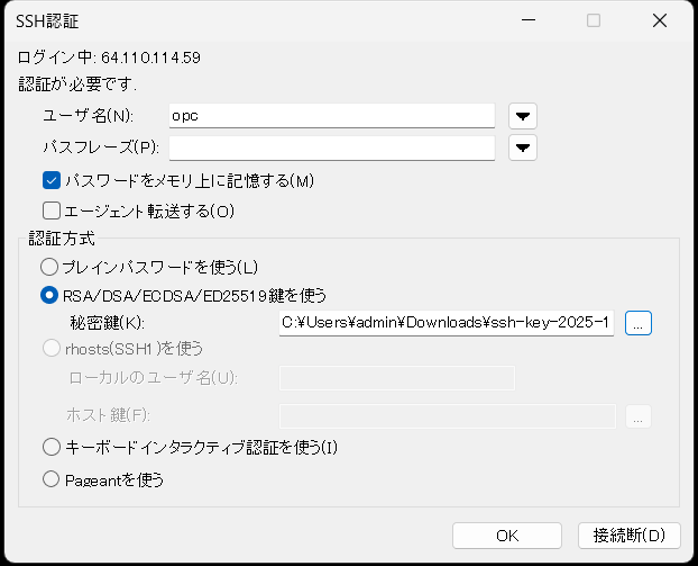Minimize the SSH認証 dialog

click(527, 21)
